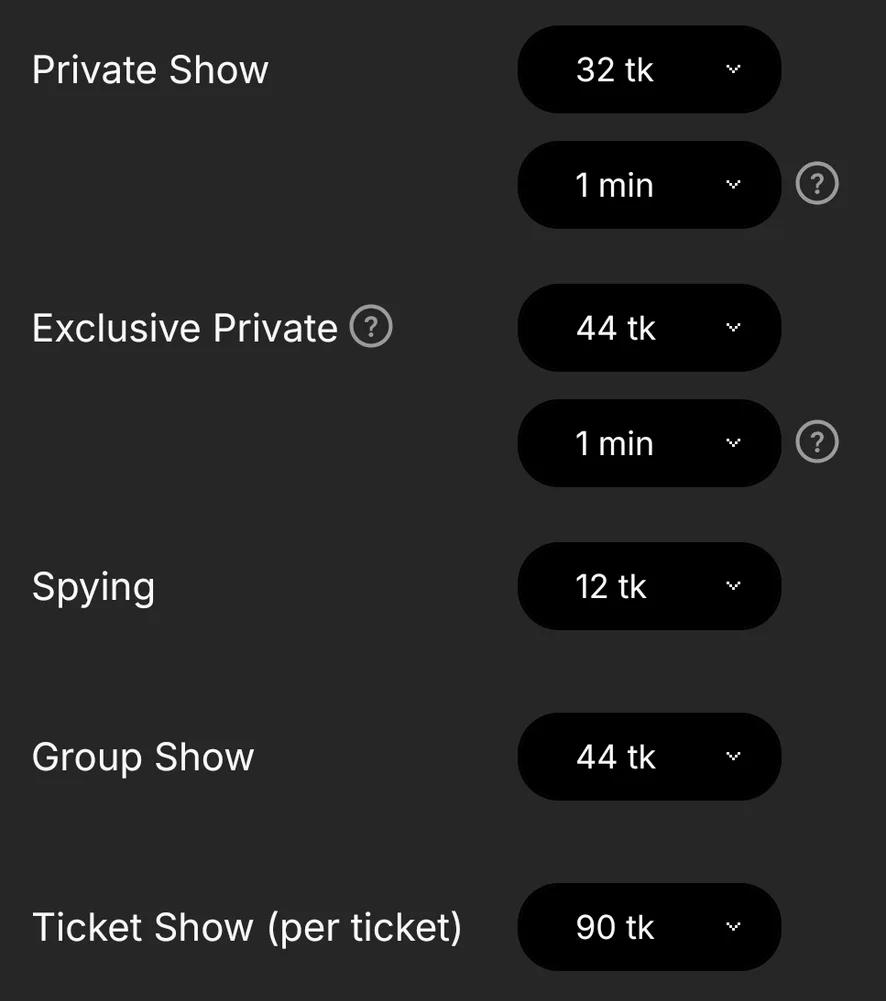Click the chevron in Exclusive Private 44 tk dropdown

[733, 328]
